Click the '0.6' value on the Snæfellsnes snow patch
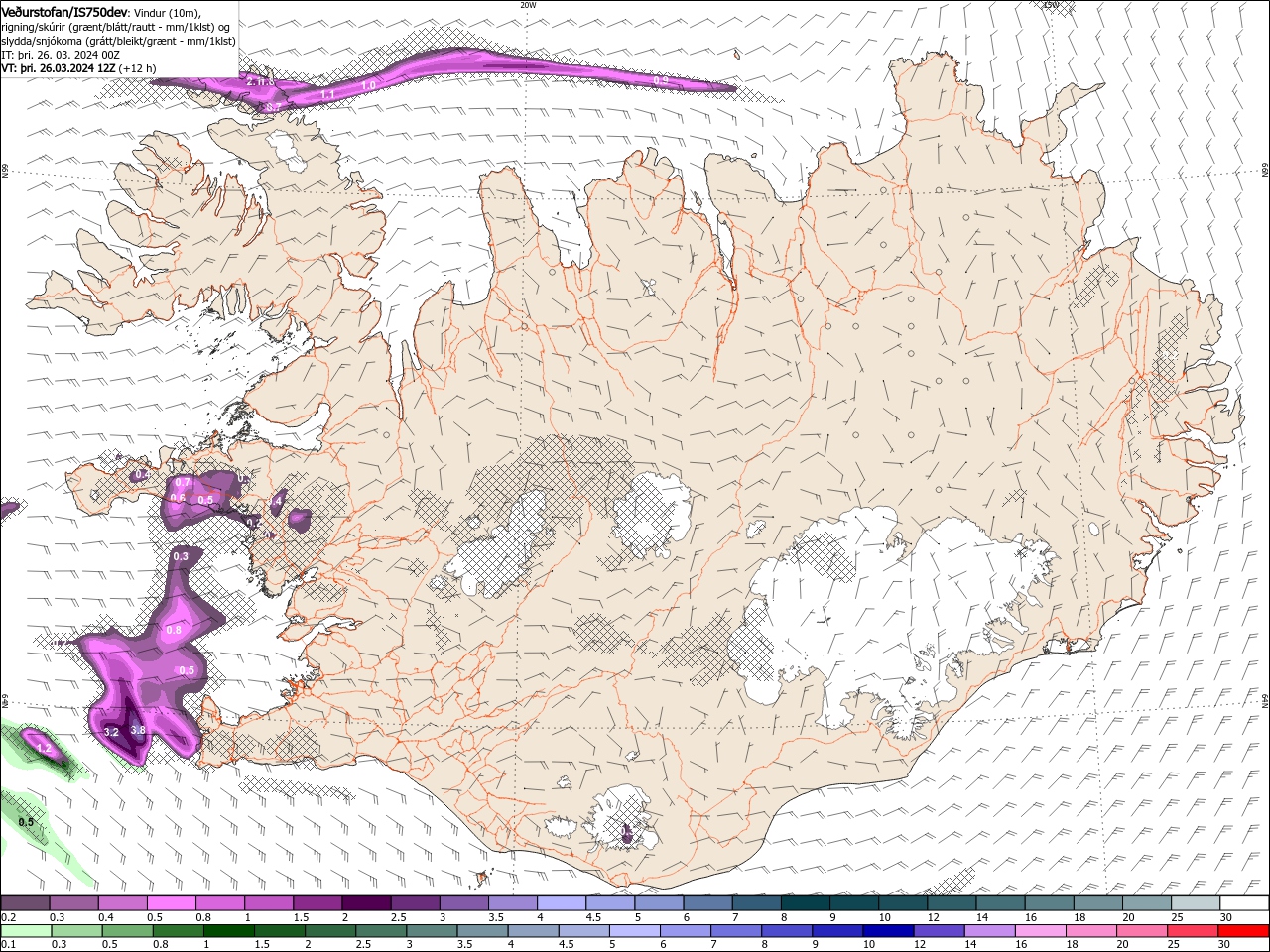 [x=179, y=498]
